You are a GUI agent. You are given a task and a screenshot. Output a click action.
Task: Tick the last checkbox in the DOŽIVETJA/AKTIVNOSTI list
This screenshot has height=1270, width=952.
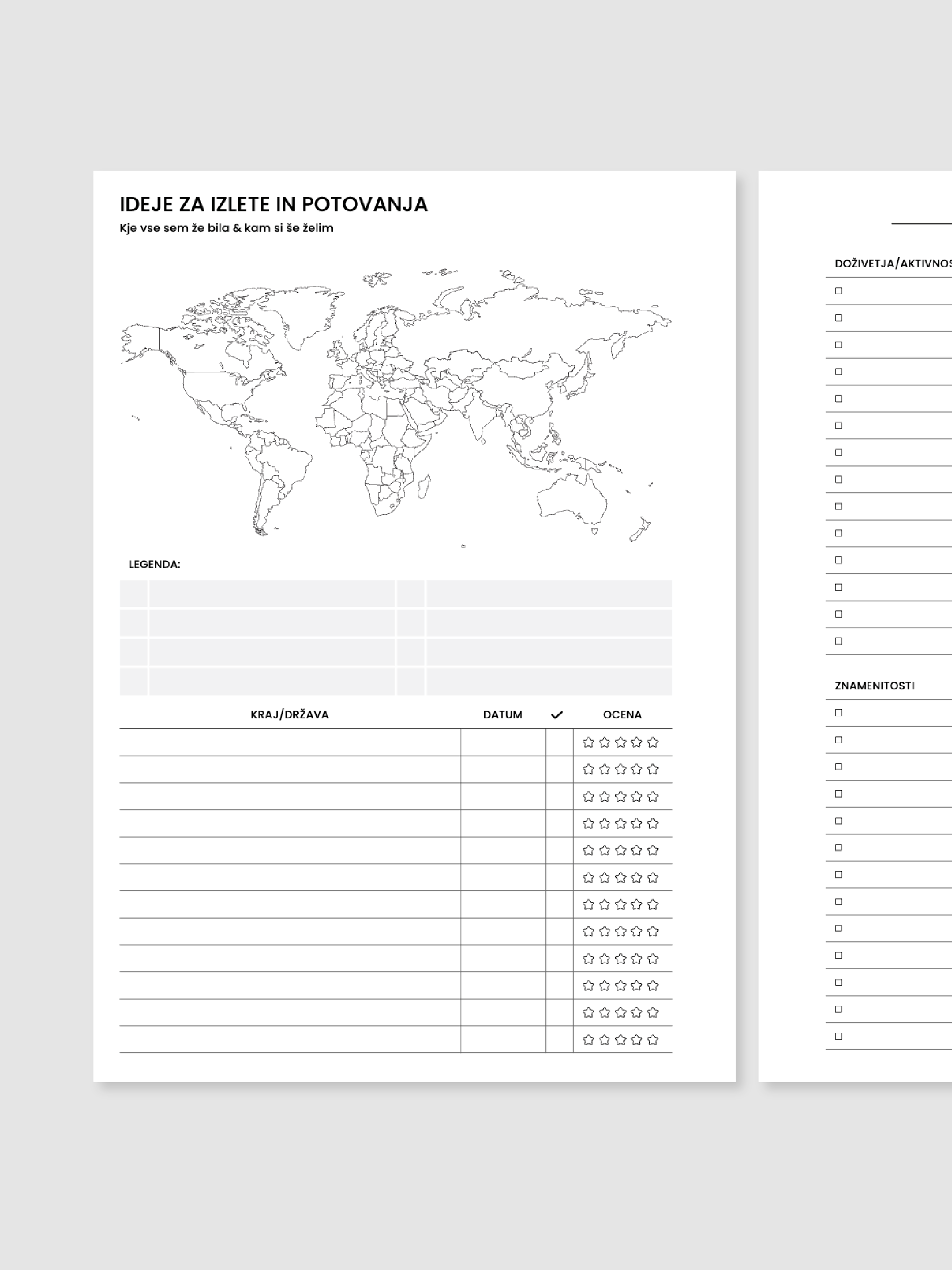[x=838, y=641]
